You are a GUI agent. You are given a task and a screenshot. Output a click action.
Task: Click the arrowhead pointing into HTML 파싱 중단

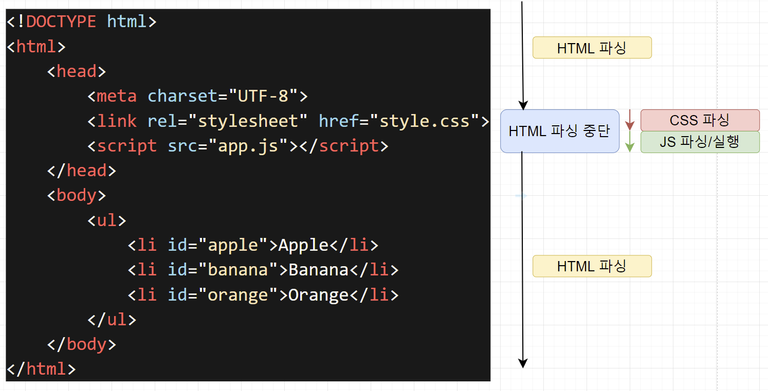(x=523, y=105)
